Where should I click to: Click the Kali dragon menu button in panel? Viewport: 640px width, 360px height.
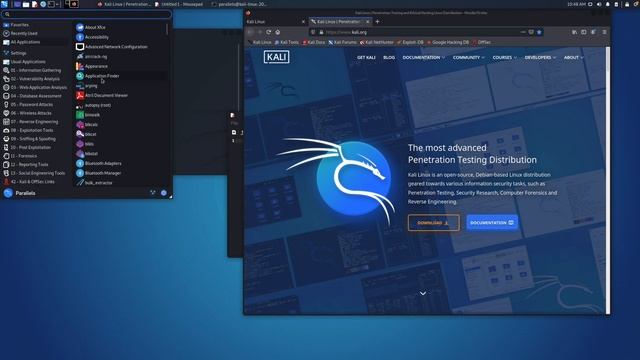(4, 4)
